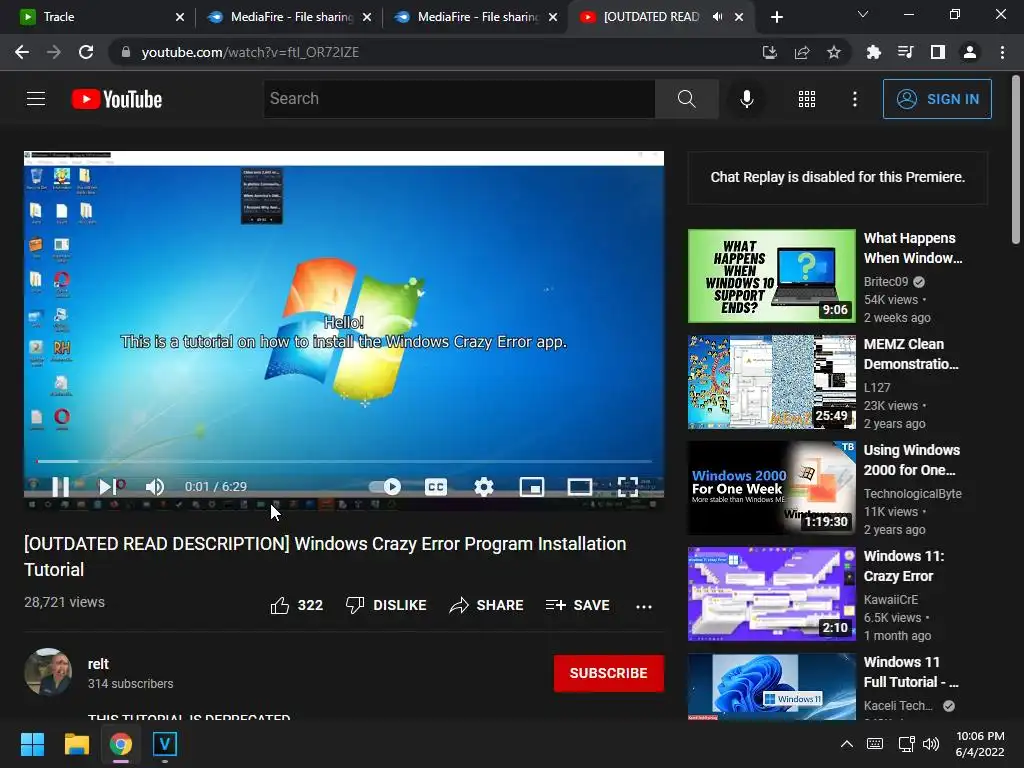Skip to the next video
The height and width of the screenshot is (768, 1024).
click(110, 487)
